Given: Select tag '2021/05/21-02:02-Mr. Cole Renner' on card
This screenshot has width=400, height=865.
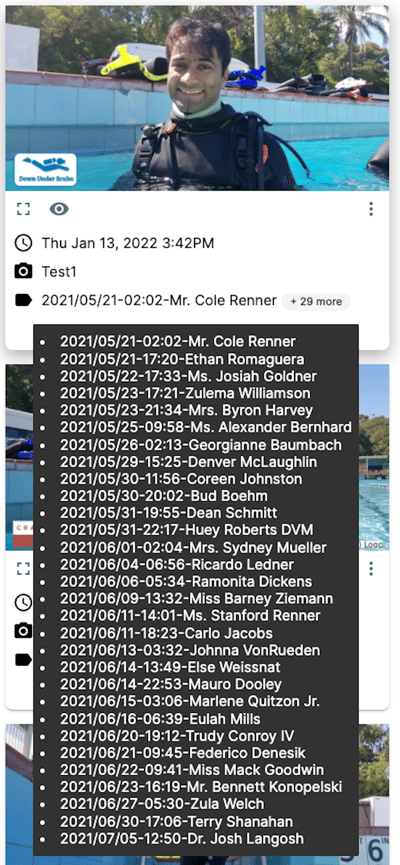Looking at the screenshot, I should coord(159,301).
